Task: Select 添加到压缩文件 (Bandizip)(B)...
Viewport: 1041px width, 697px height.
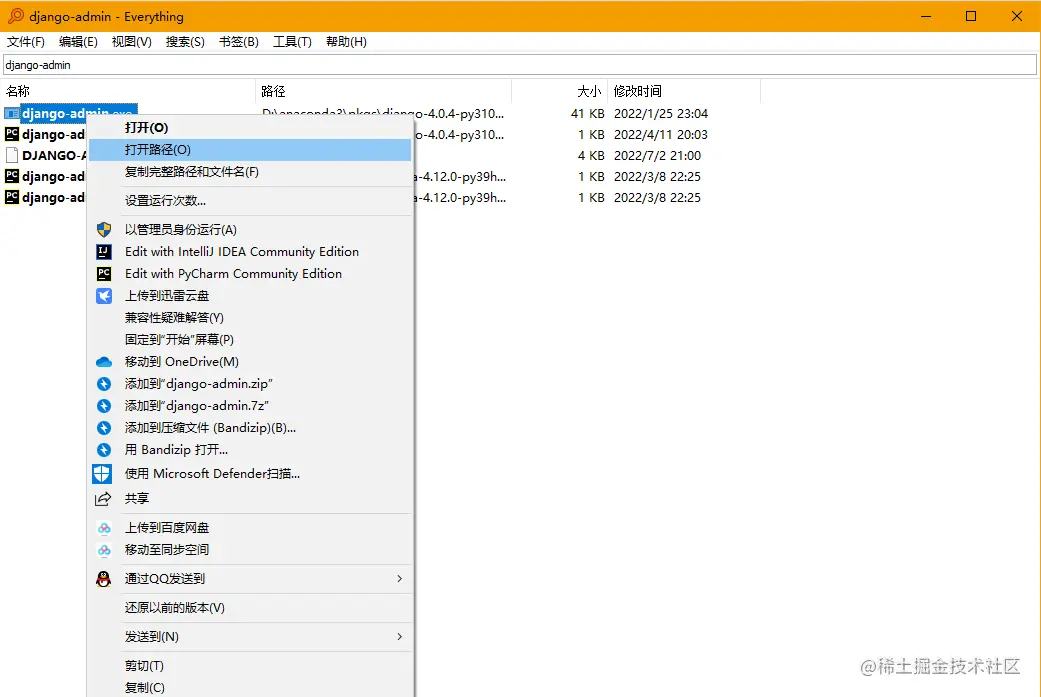Action: coord(250,428)
